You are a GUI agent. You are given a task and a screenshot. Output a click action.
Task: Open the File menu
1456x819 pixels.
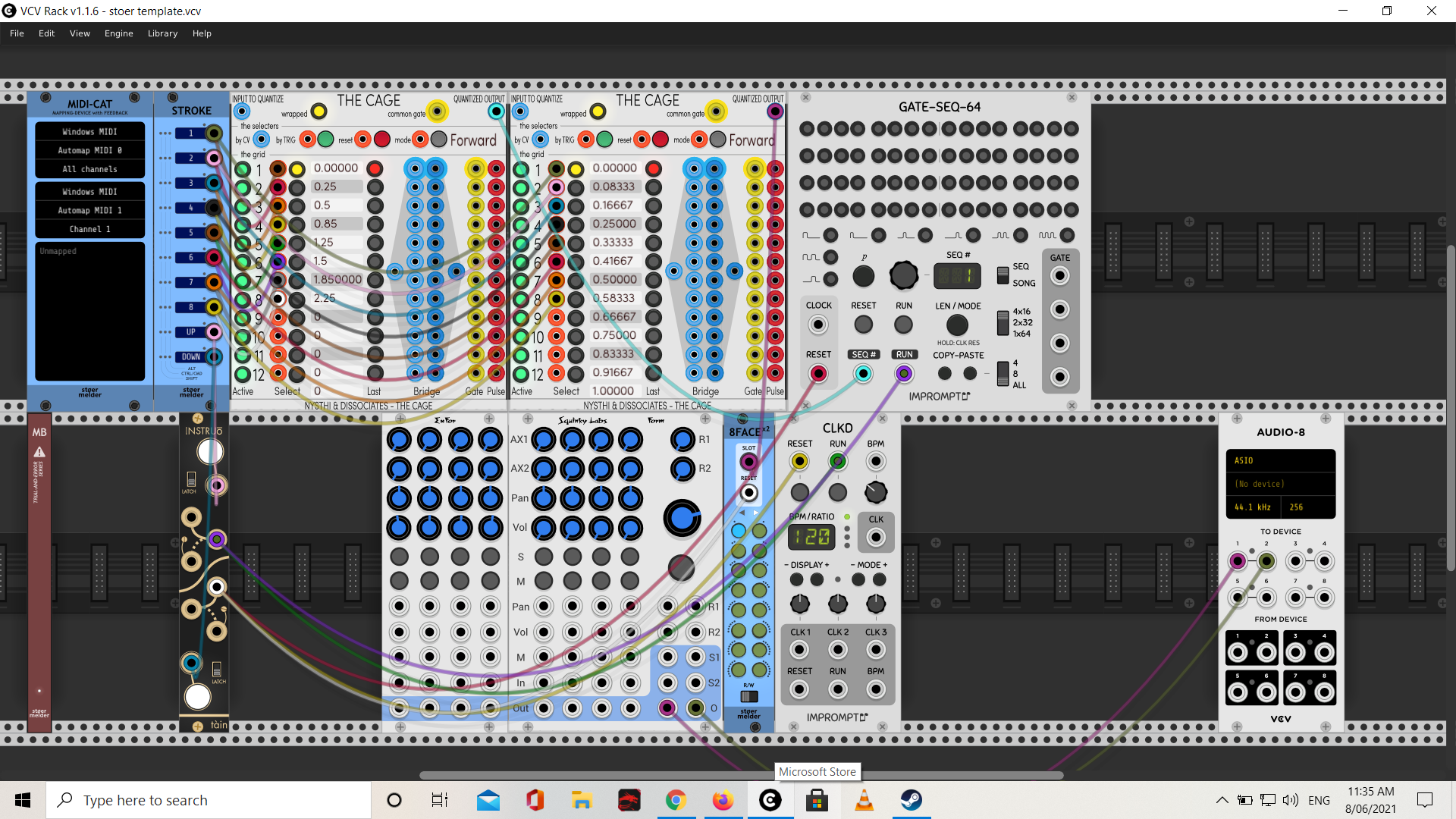coord(17,33)
